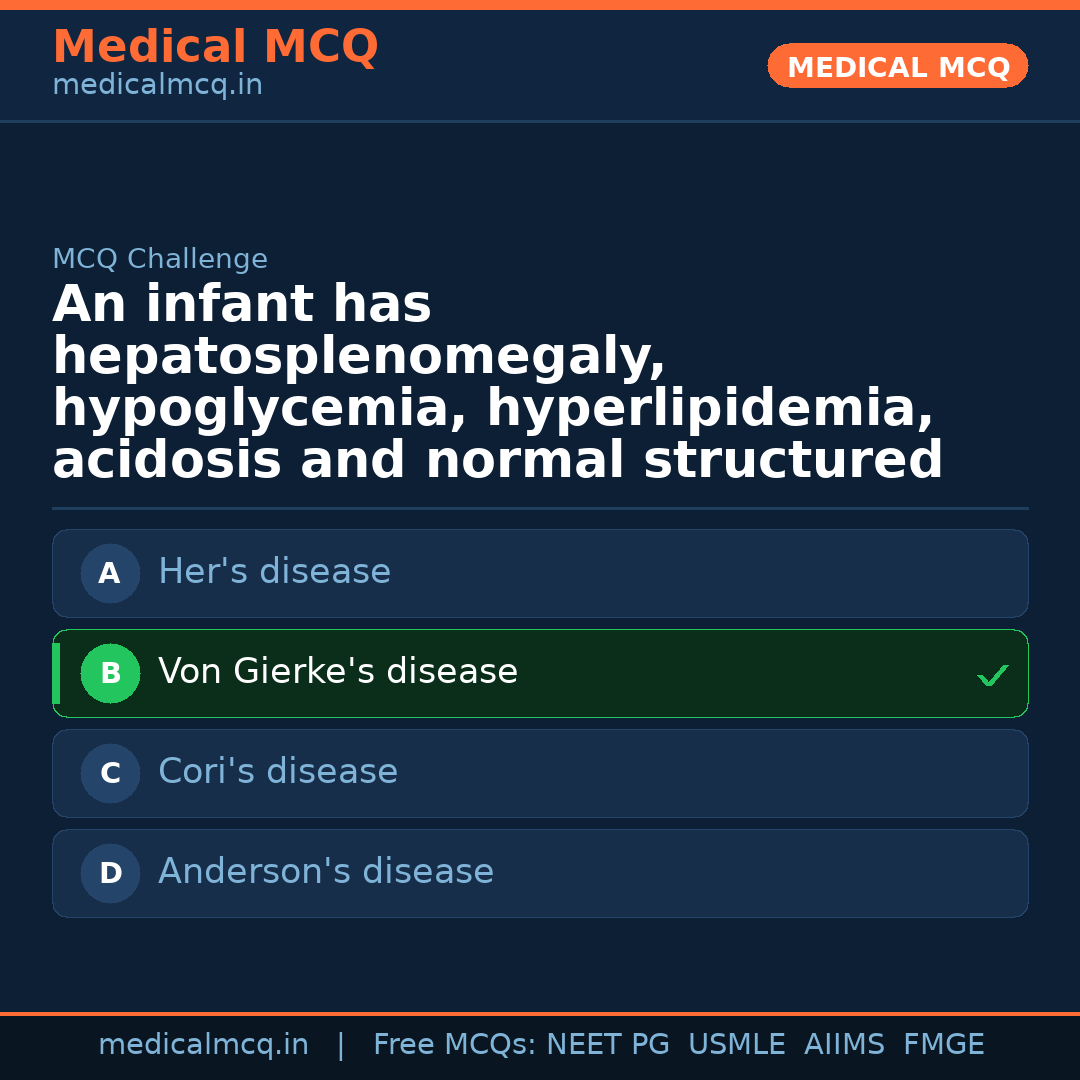Click the orange MEDICAL MCQ badge
Viewport: 1080px width, 1080px height.
pos(897,66)
